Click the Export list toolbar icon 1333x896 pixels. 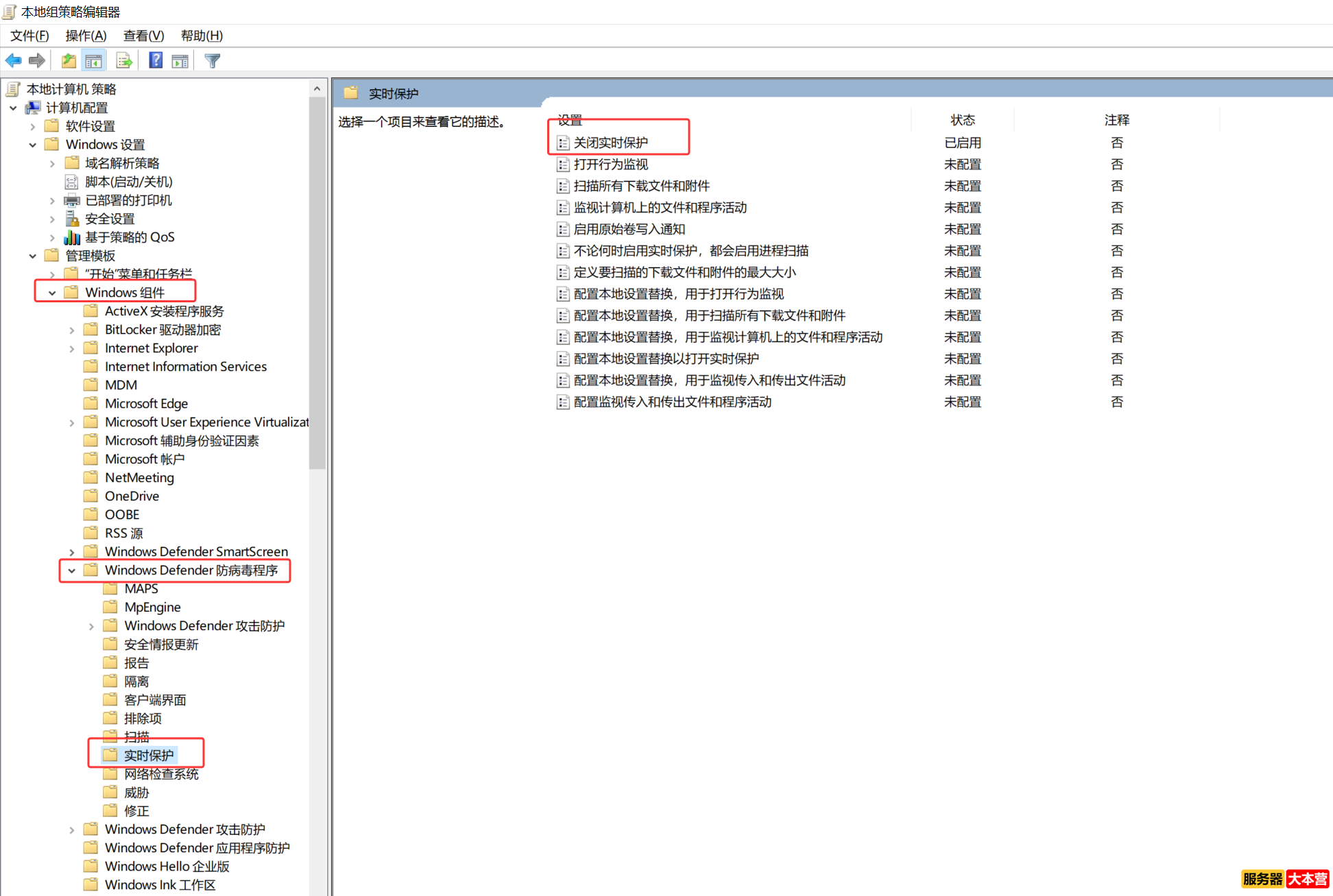124,60
